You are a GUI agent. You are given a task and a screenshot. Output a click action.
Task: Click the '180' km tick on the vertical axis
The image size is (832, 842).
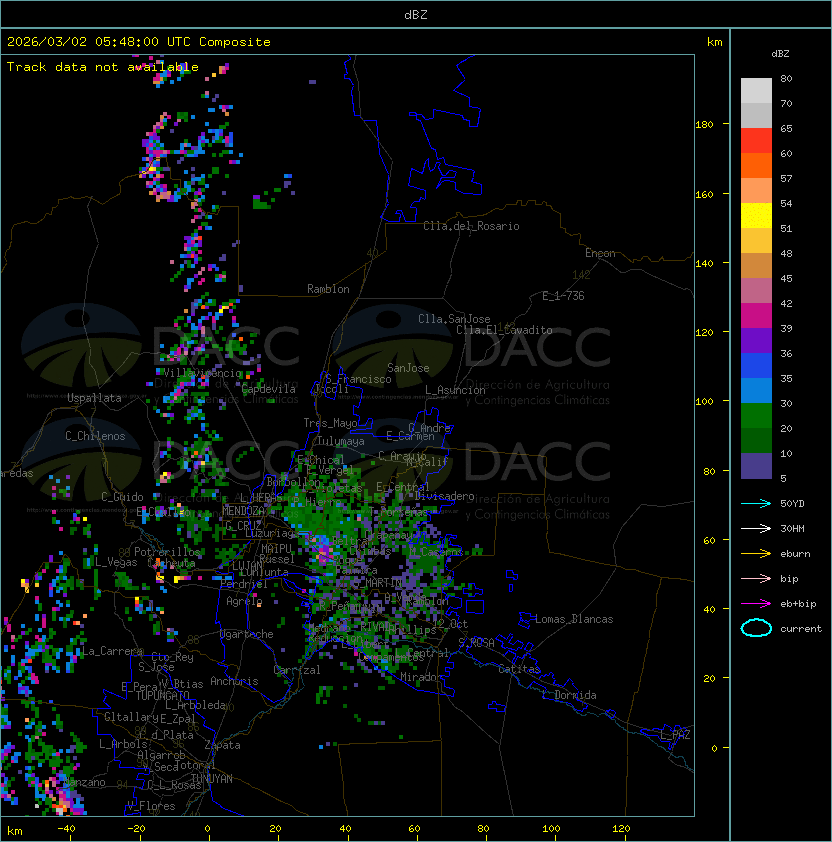coord(704,124)
